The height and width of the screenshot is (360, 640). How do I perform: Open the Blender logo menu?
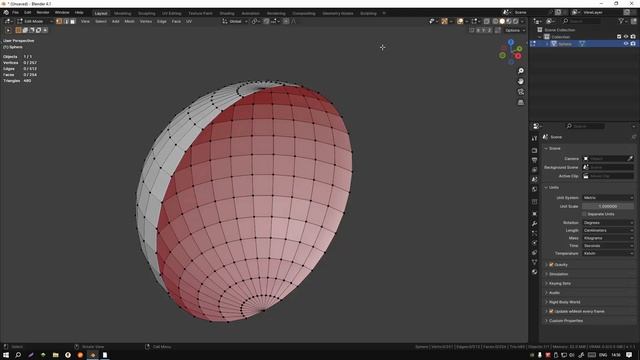pos(6,13)
